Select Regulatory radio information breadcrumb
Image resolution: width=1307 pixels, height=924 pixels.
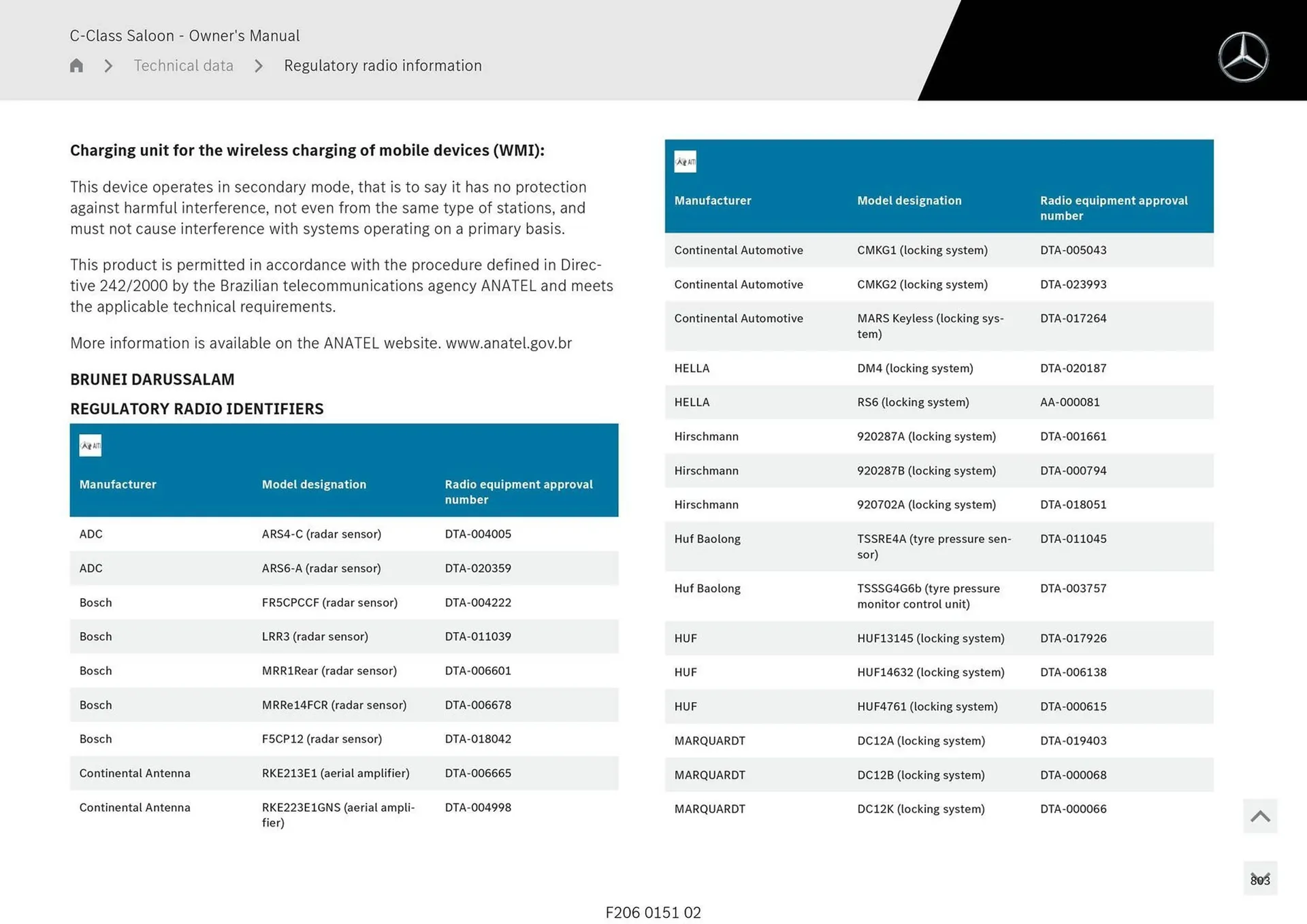[x=383, y=66]
